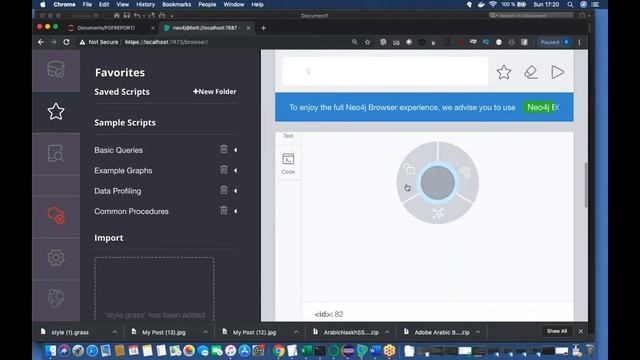640x360 pixels.
Task: Open chevron menu for Adobe Arabic zip download
Action: point(478,332)
